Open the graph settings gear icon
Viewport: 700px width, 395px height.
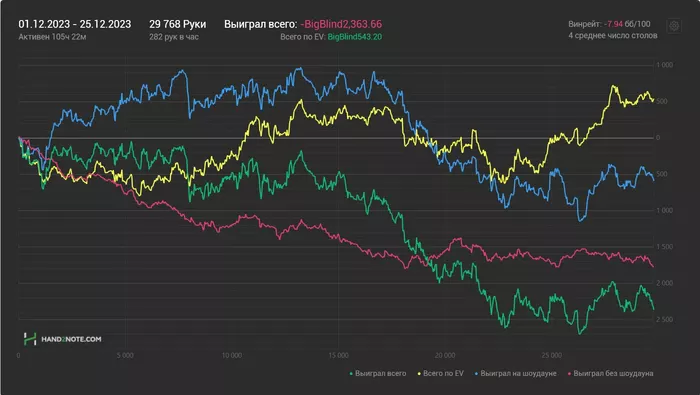click(674, 26)
